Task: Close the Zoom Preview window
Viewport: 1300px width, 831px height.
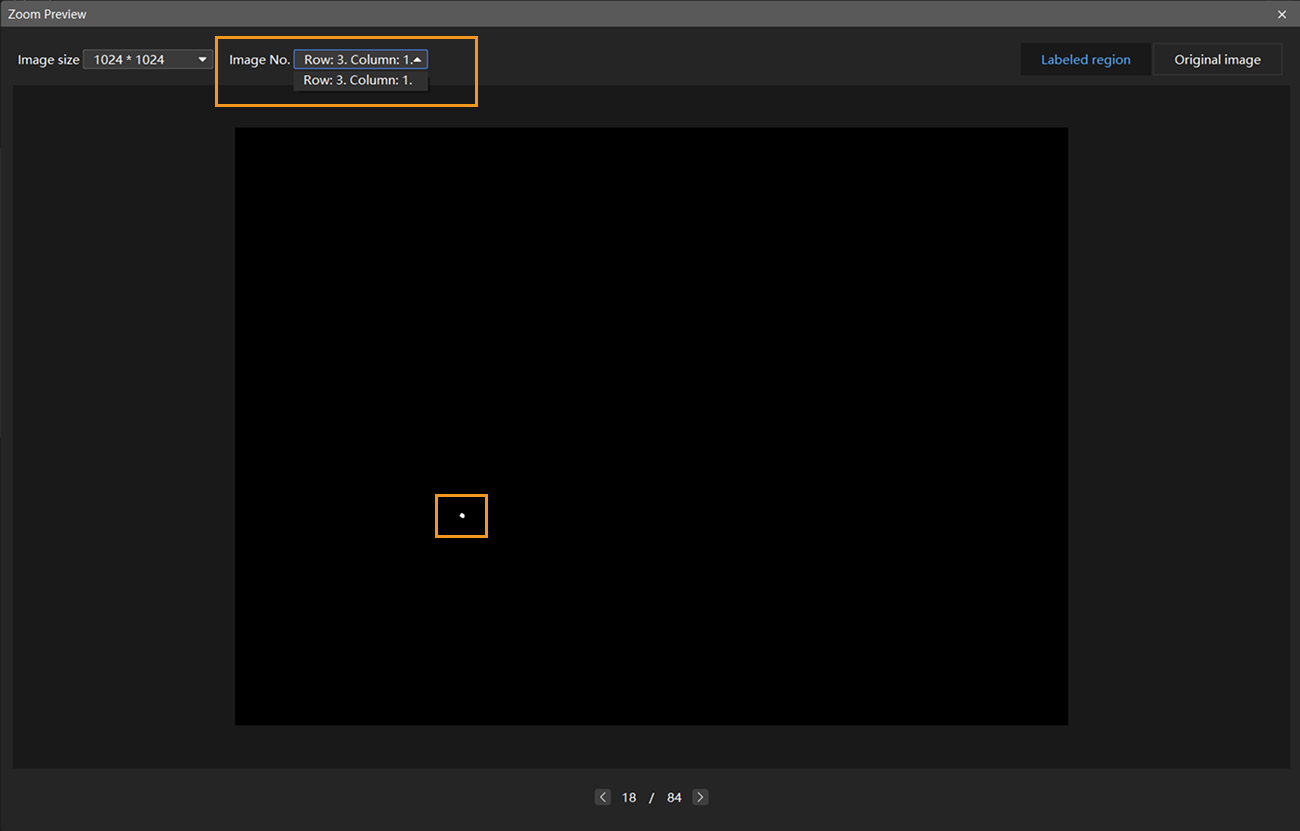Action: pyautogui.click(x=1282, y=14)
